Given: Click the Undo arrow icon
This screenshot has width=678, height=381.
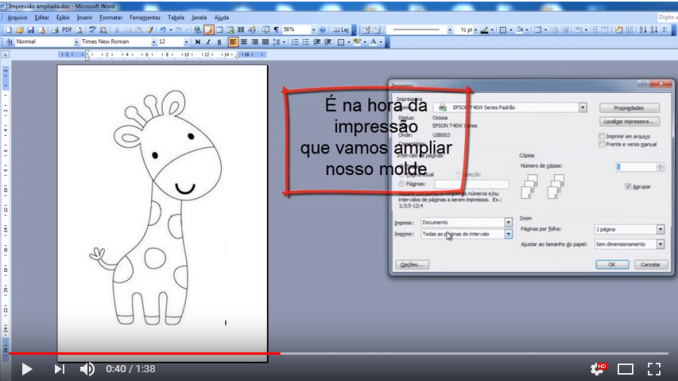Looking at the screenshot, I should (163, 30).
